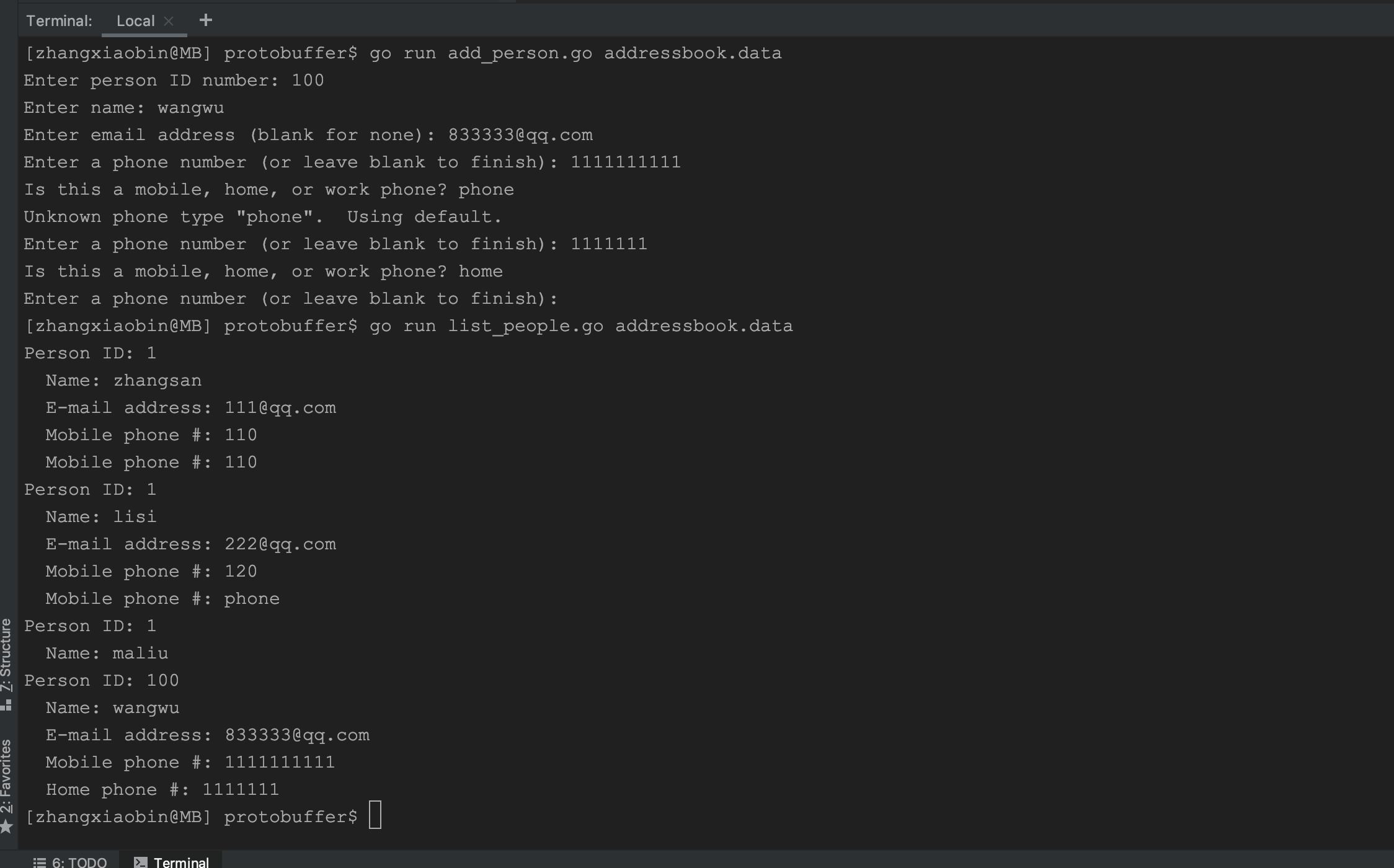Open the 6: TODO tool window
This screenshot has height=868, width=1394.
point(70,862)
